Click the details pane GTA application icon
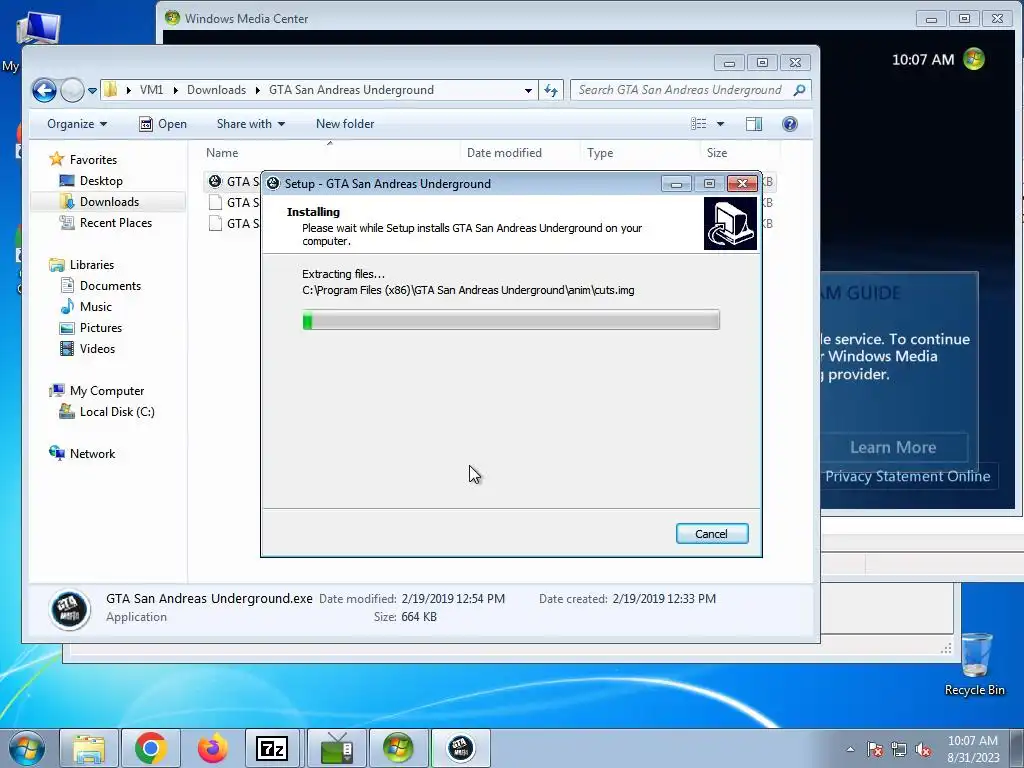Viewport: 1024px width, 768px height. (x=70, y=609)
